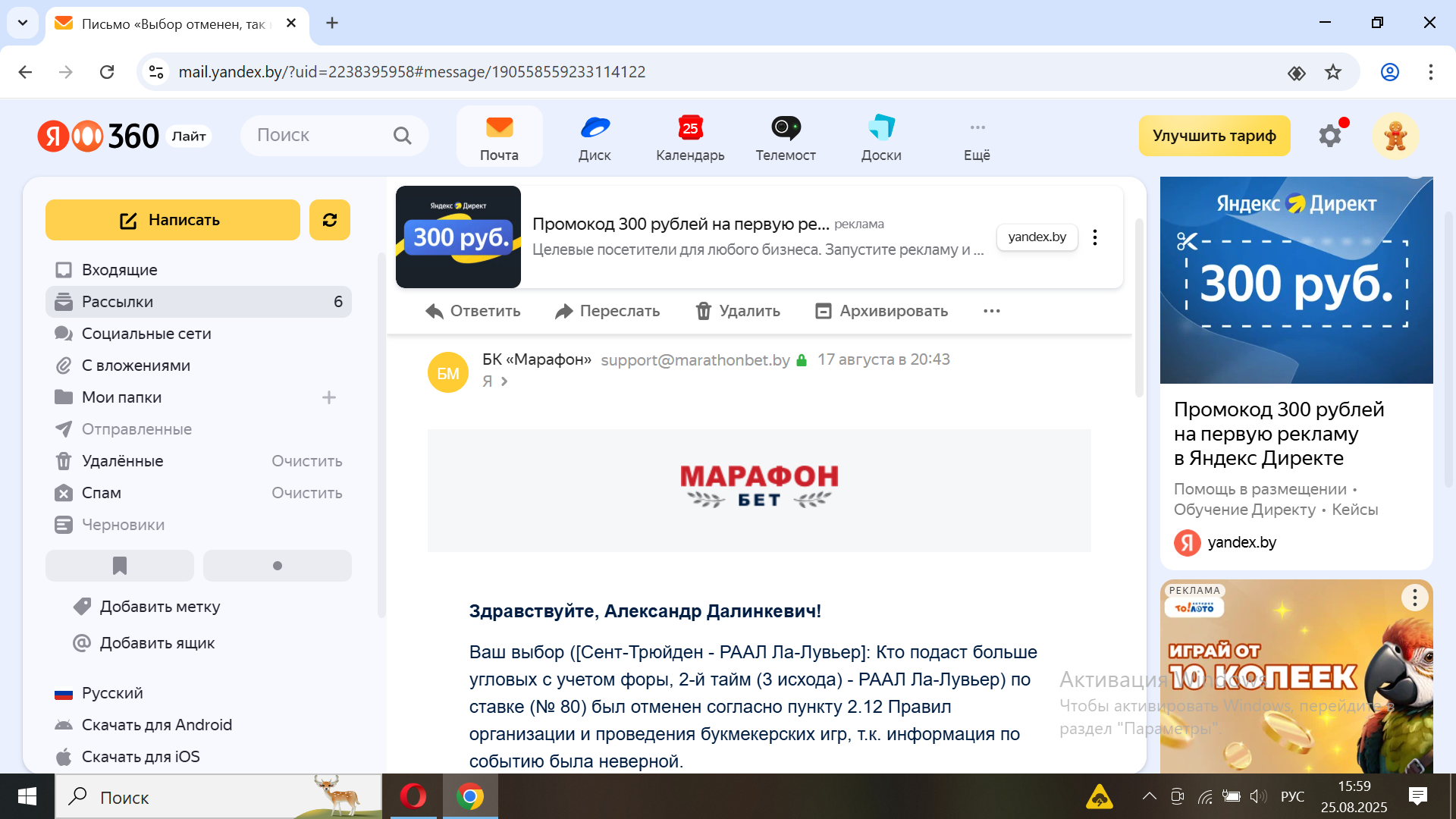This screenshot has width=1456, height=819.
Task: Go back in browser
Action: click(x=25, y=72)
